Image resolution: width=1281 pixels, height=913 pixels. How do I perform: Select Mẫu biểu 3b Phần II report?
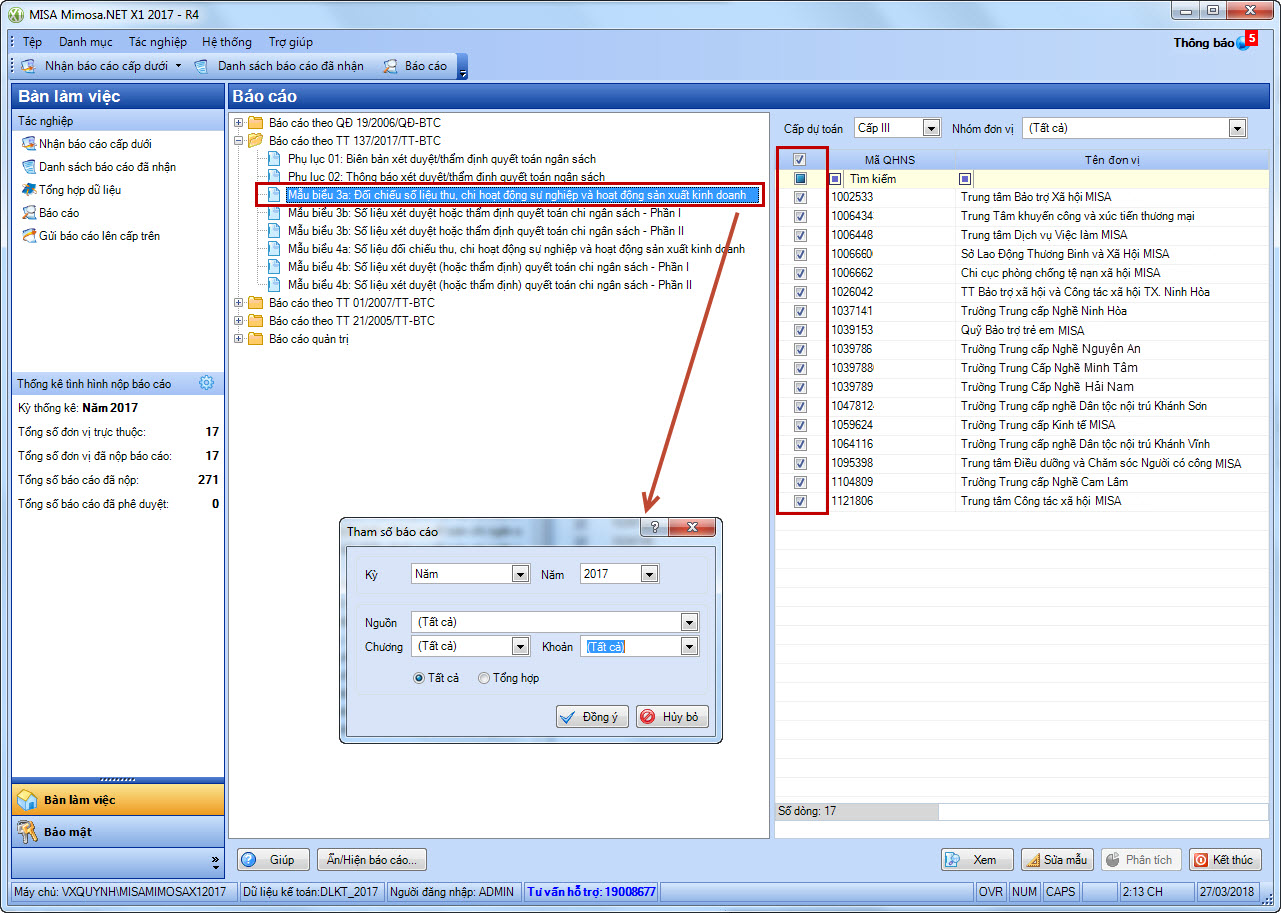click(486, 231)
